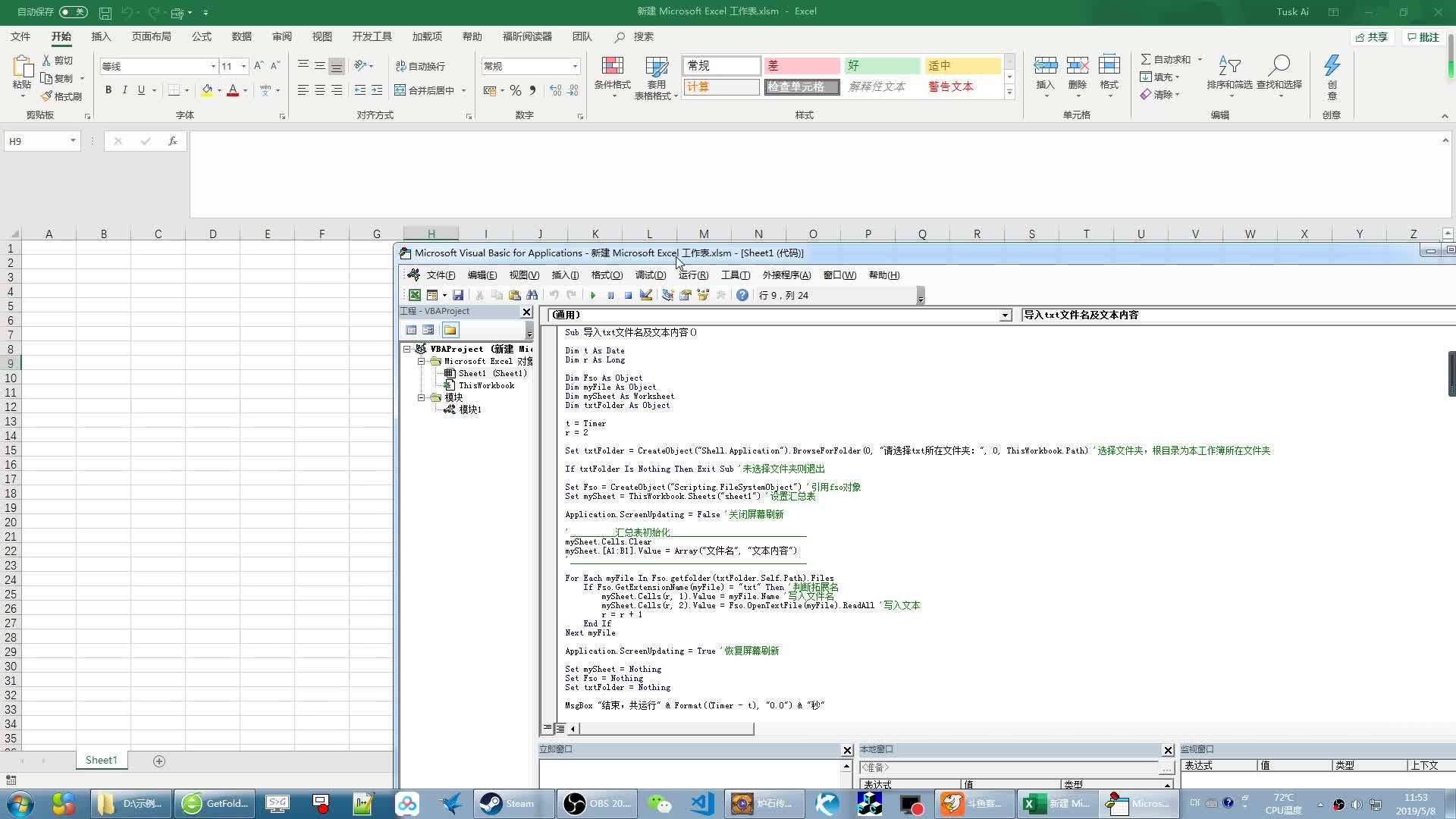Toggle the AutoSave switch off/on
Viewport: 1456px width, 819px height.
coord(73,11)
